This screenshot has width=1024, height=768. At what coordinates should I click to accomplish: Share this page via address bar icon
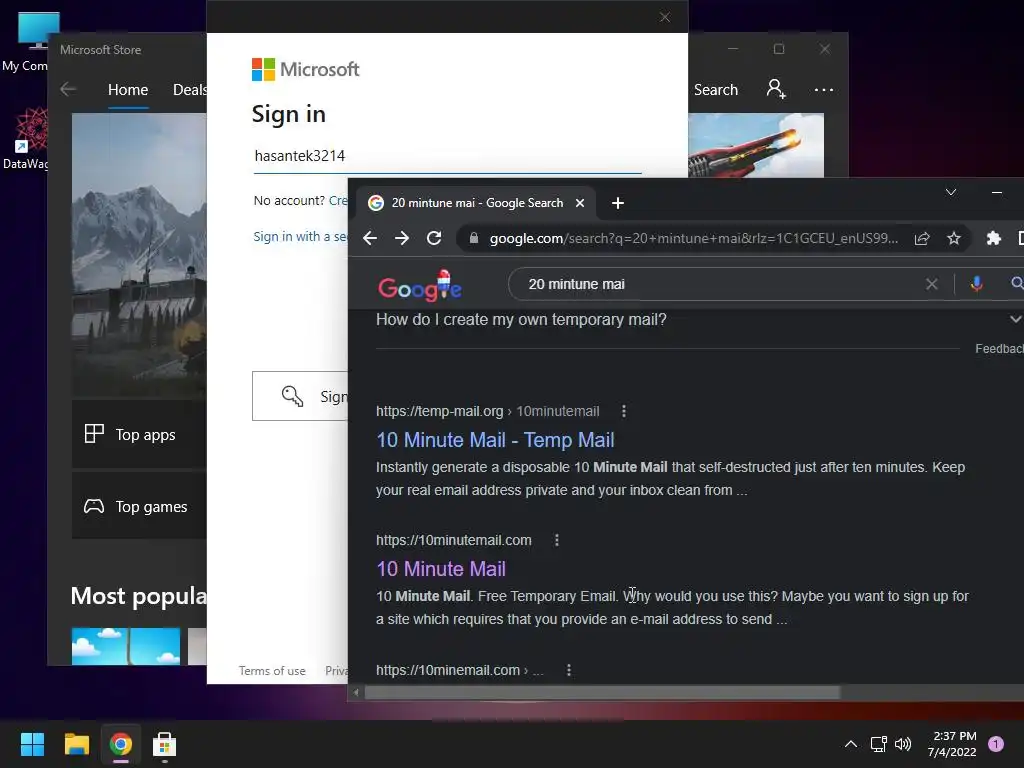[922, 238]
